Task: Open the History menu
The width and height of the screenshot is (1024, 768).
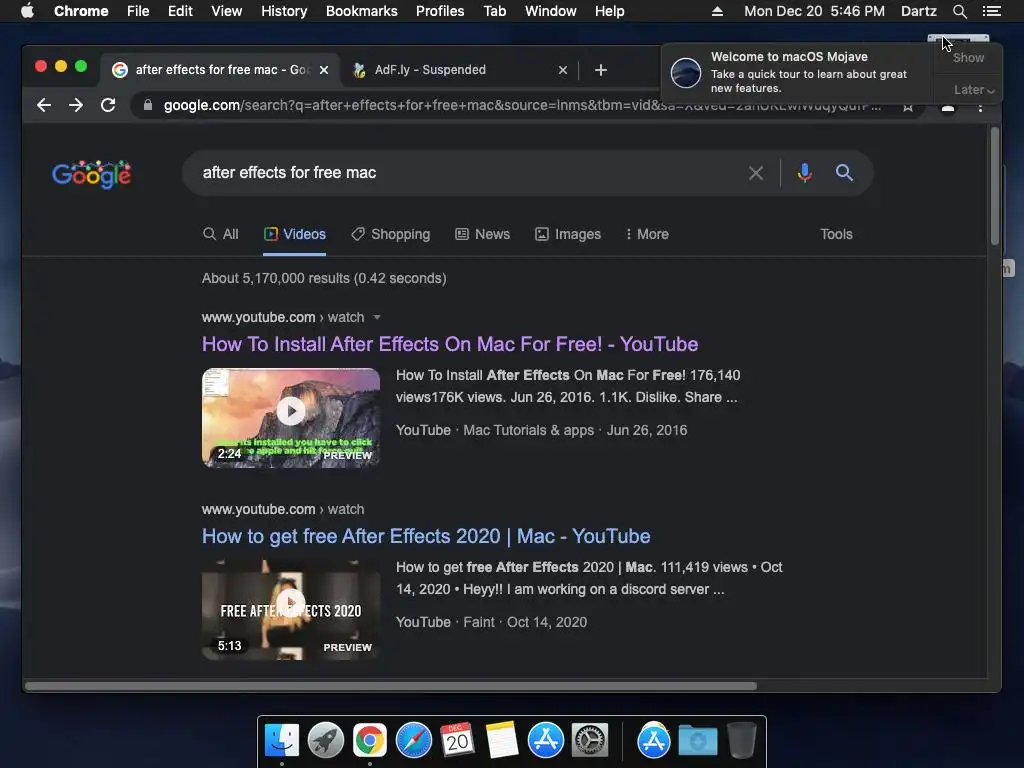Action: 284,11
